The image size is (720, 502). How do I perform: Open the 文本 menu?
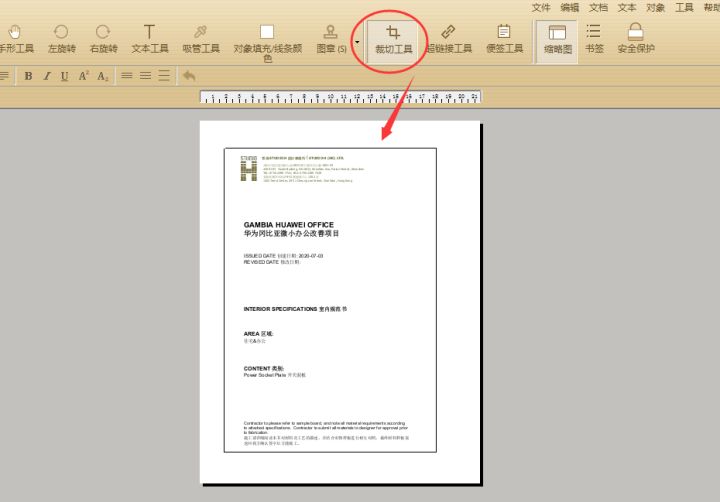pos(626,8)
